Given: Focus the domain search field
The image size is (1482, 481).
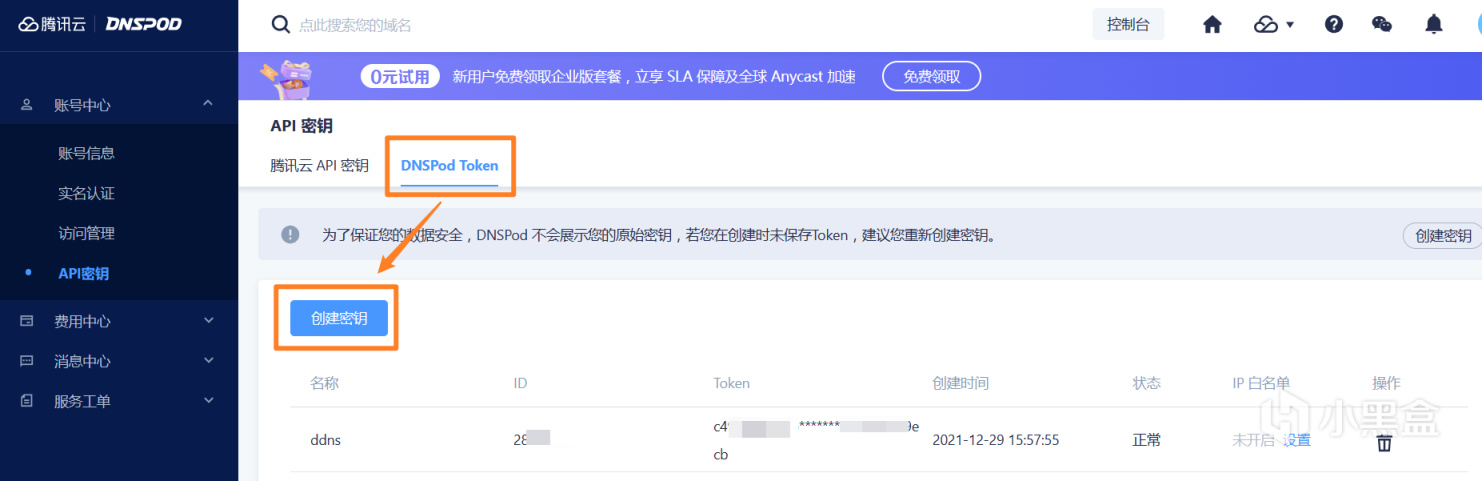Looking at the screenshot, I should point(356,25).
